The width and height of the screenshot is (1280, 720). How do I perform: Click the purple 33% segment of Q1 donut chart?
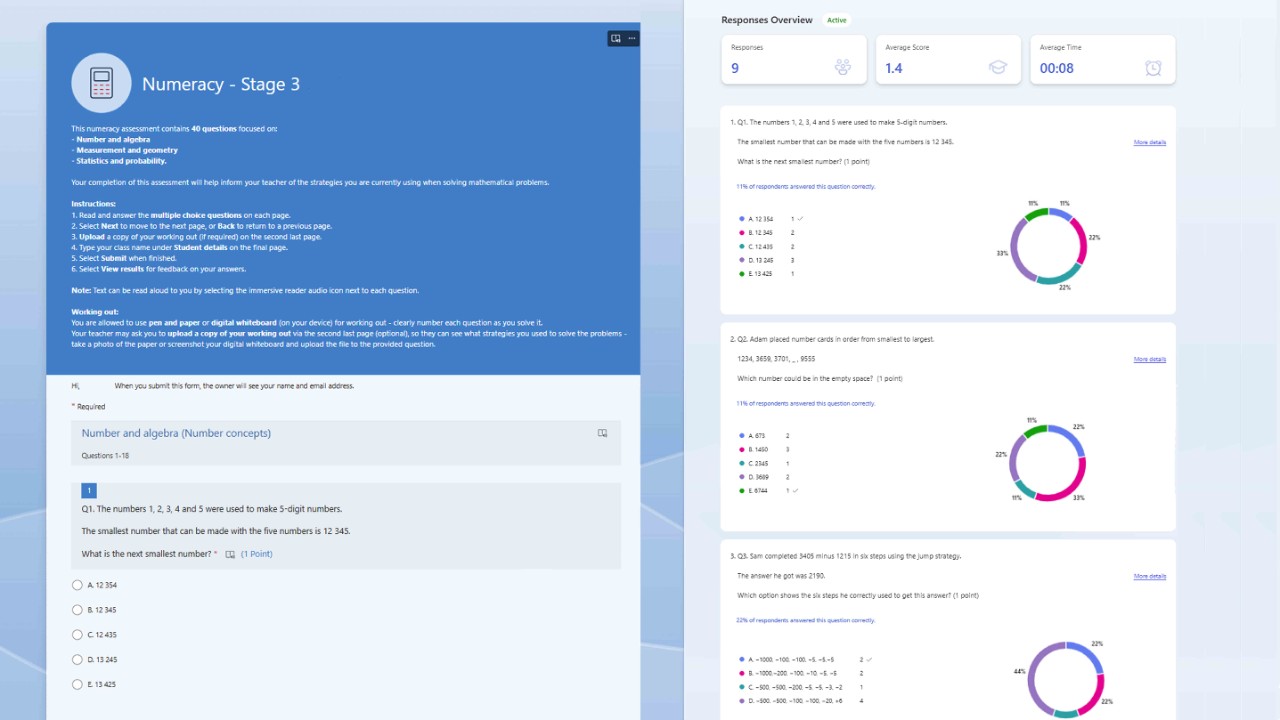point(1016,248)
